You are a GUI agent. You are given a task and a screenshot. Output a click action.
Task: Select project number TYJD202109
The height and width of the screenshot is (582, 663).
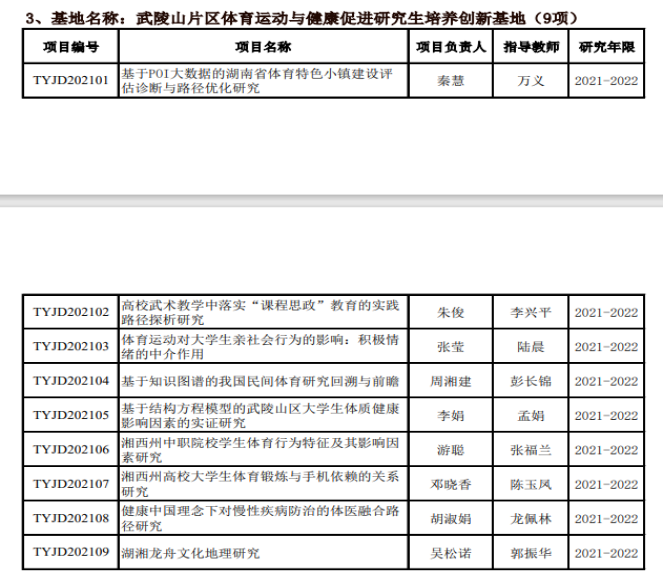click(71, 552)
